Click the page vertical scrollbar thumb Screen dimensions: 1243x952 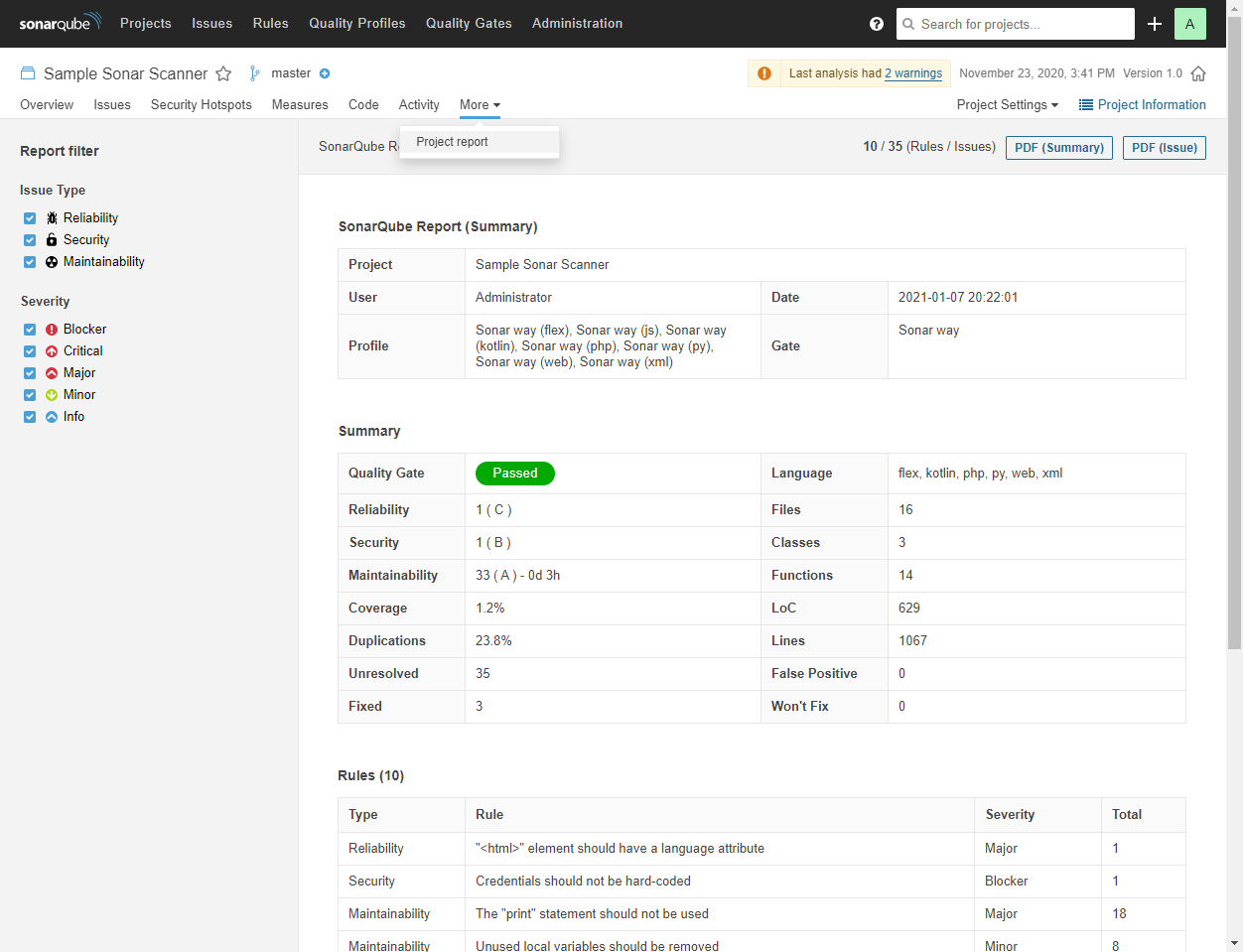tap(1234, 334)
